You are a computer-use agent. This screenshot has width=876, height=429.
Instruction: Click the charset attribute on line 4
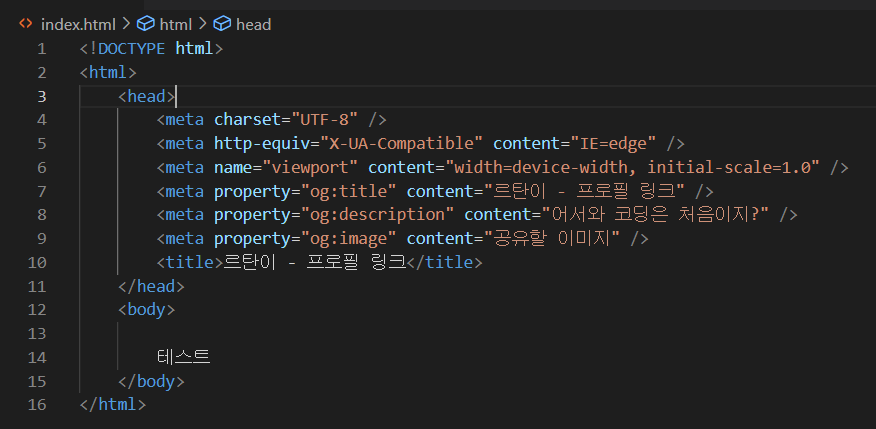pyautogui.click(x=248, y=120)
